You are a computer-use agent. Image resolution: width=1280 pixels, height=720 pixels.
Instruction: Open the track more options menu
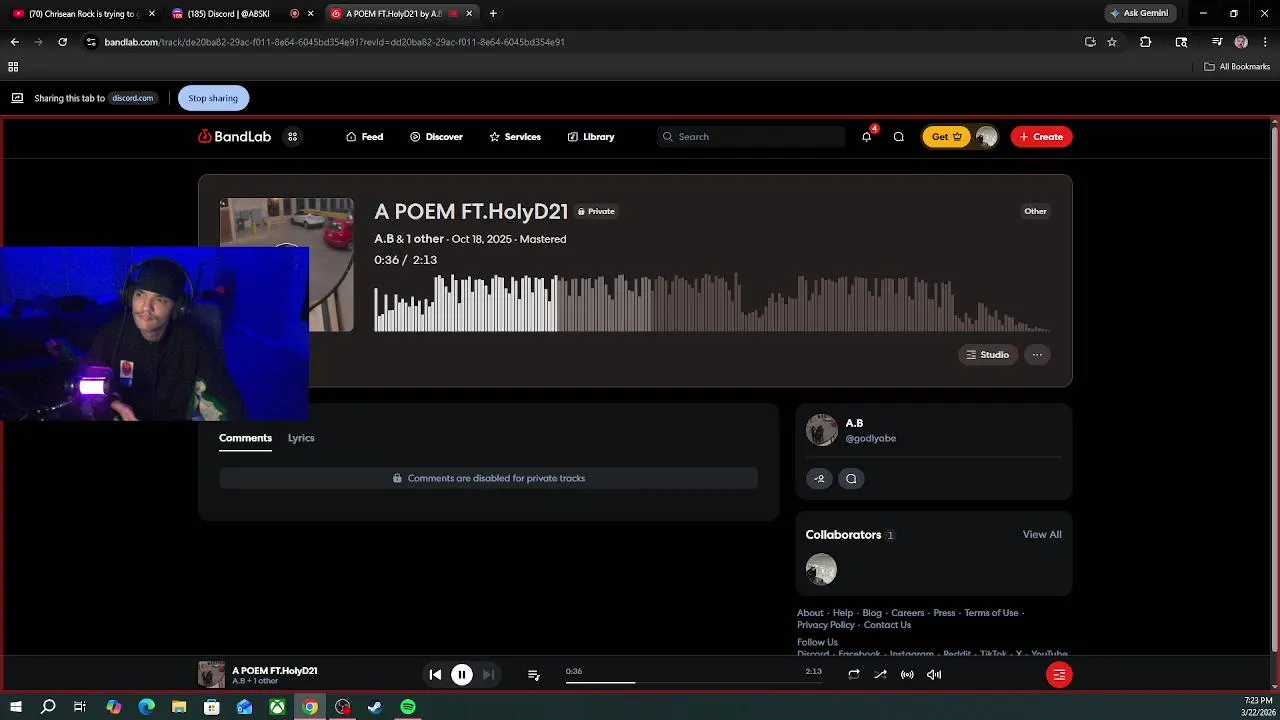click(1037, 355)
